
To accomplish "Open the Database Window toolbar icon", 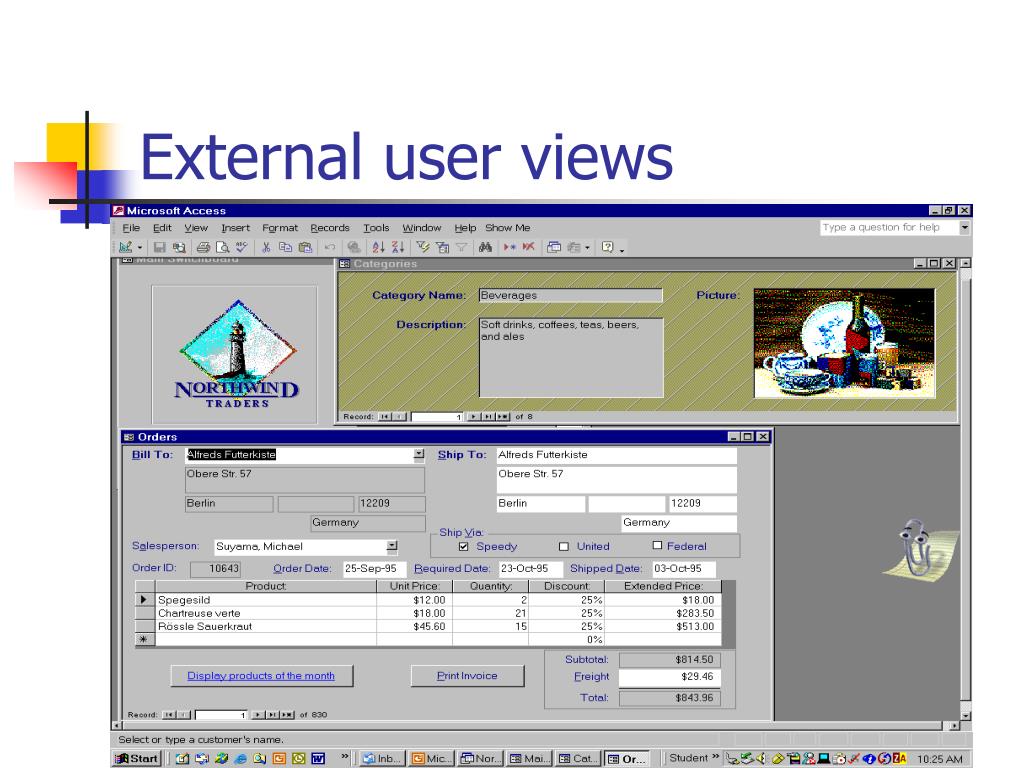I will tap(554, 248).
